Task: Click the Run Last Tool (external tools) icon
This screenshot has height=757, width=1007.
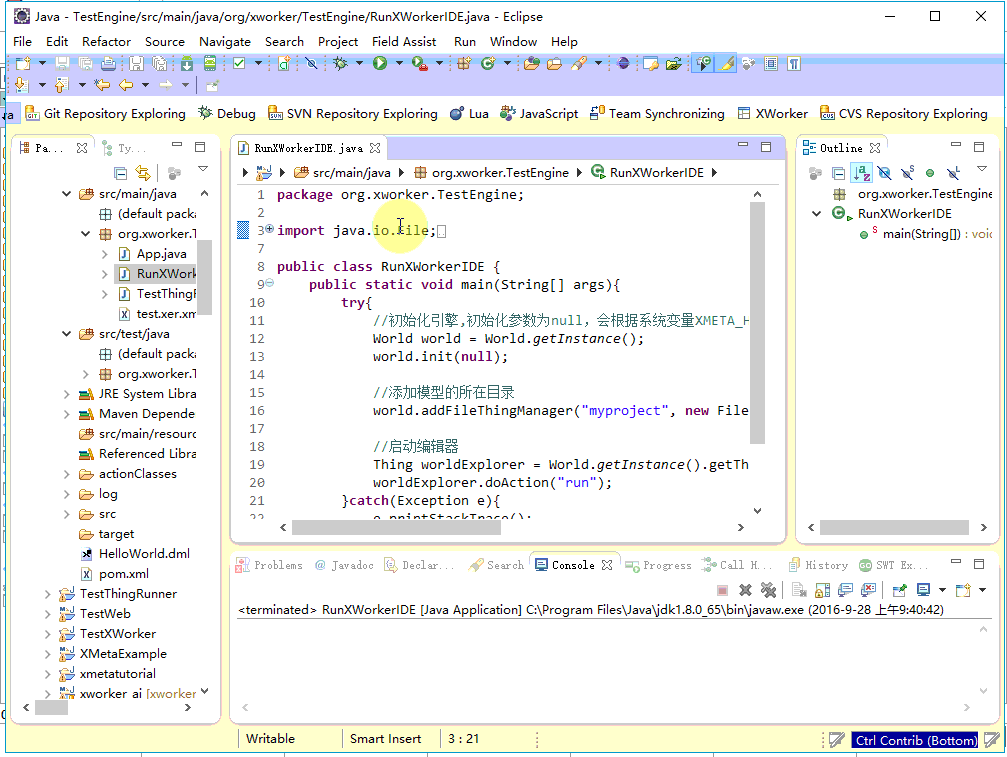Action: (x=419, y=63)
